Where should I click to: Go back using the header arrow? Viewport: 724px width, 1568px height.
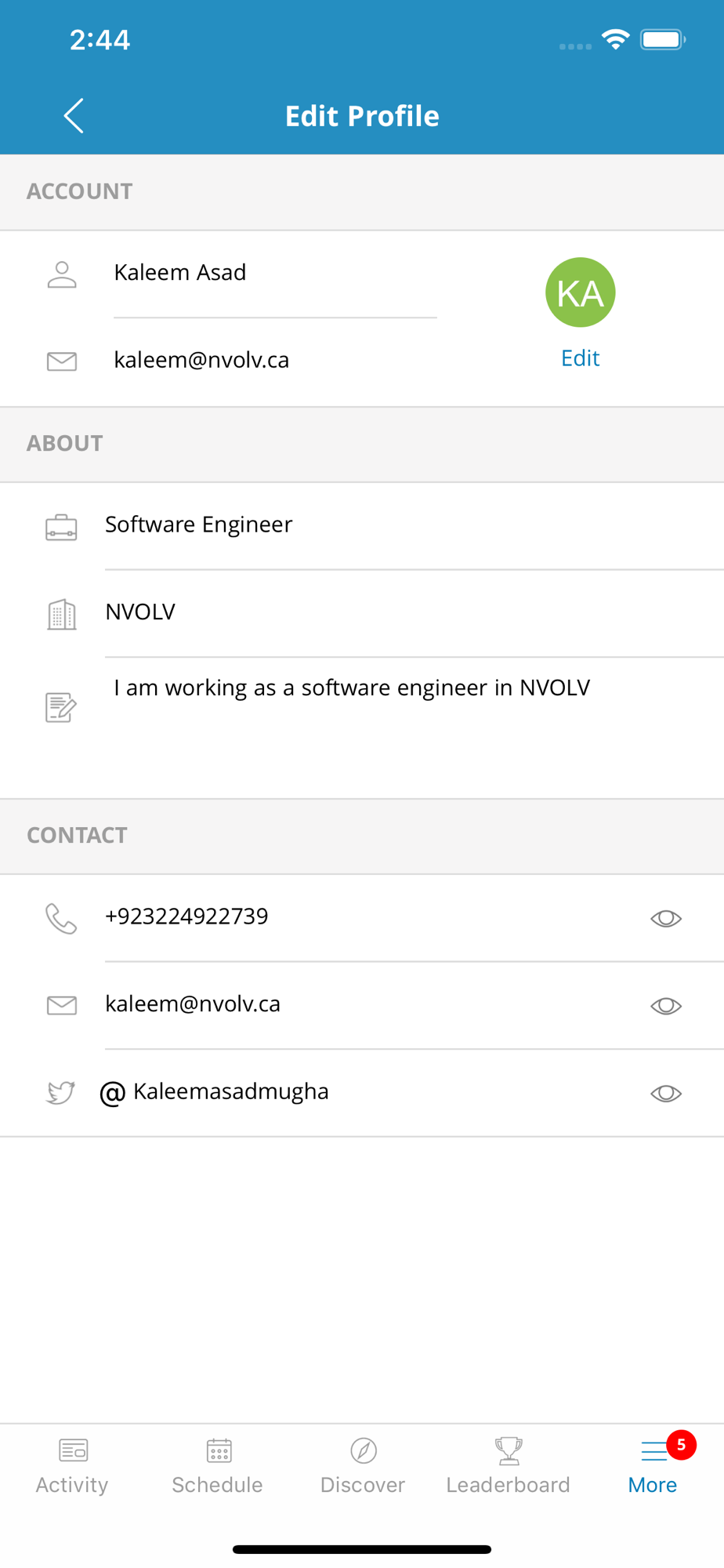point(74,116)
